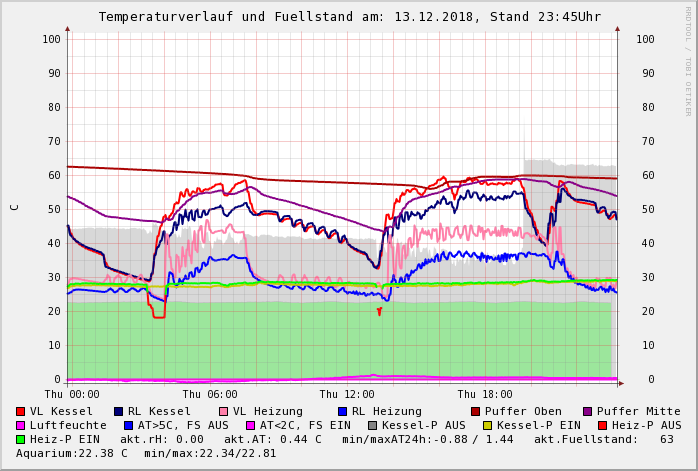
Task: Click the Thu 06:00 x-axis label
Action: [x=210, y=395]
